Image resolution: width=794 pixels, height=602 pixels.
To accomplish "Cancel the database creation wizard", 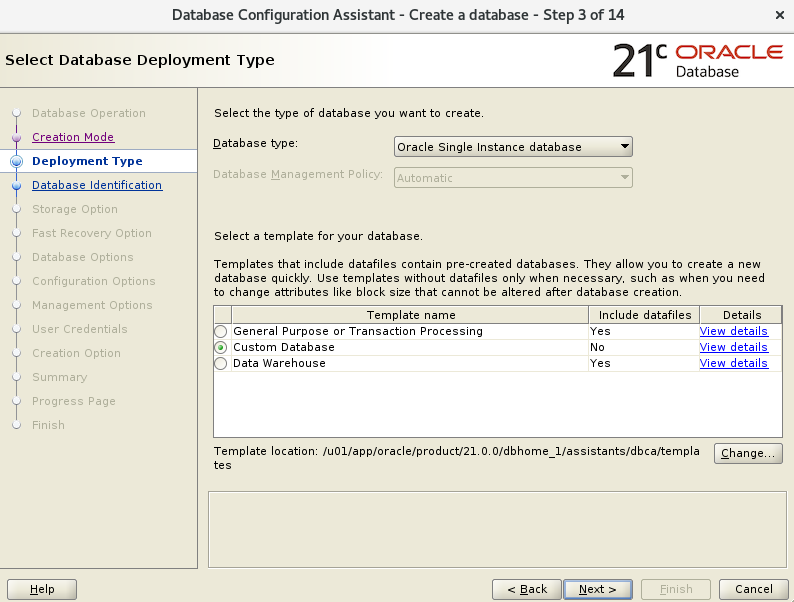I will 753,589.
